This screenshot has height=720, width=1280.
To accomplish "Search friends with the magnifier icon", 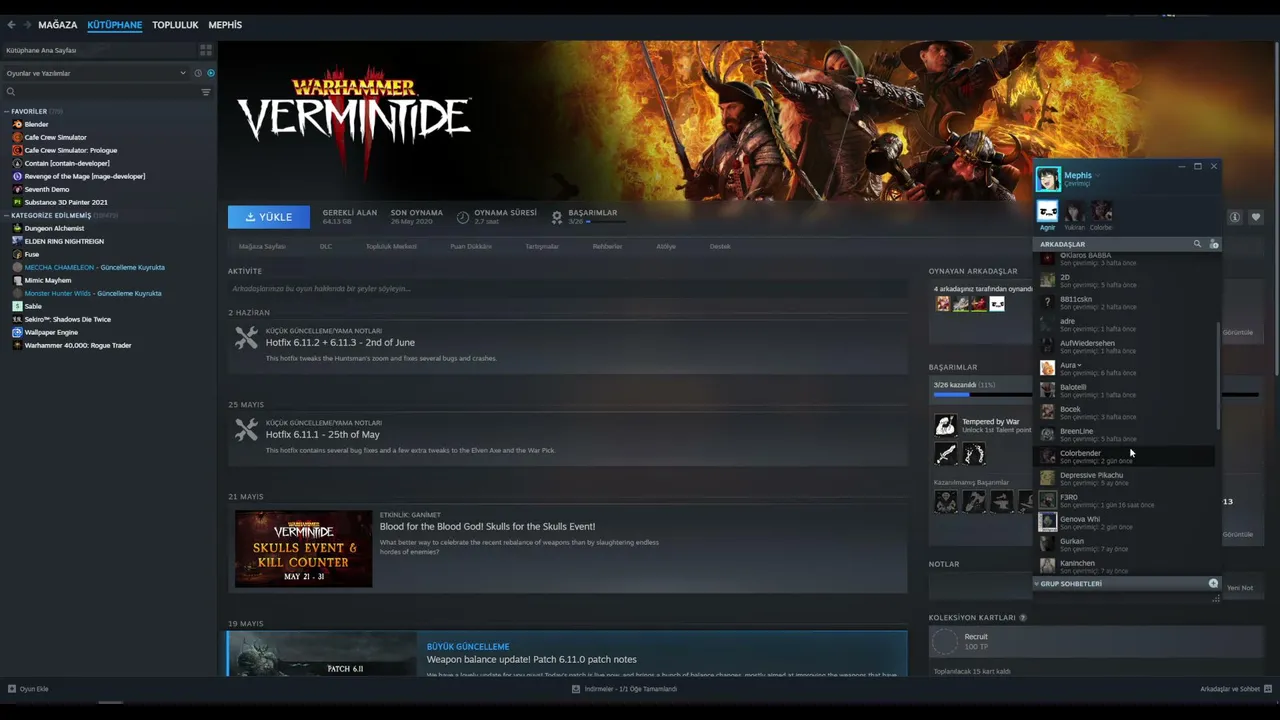I will point(1197,244).
